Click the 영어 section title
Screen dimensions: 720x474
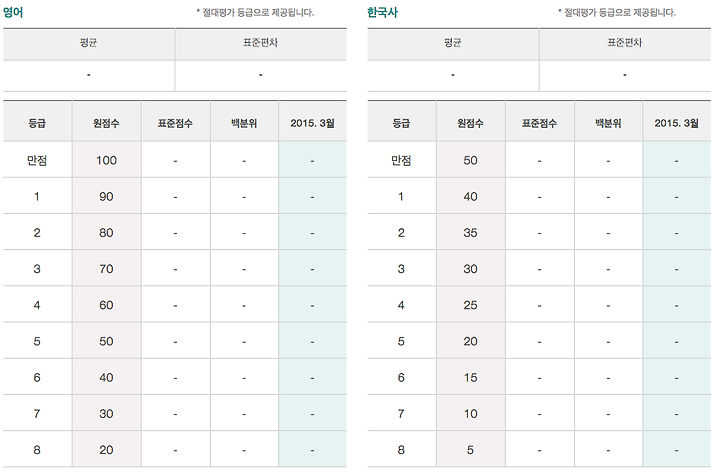click(13, 12)
